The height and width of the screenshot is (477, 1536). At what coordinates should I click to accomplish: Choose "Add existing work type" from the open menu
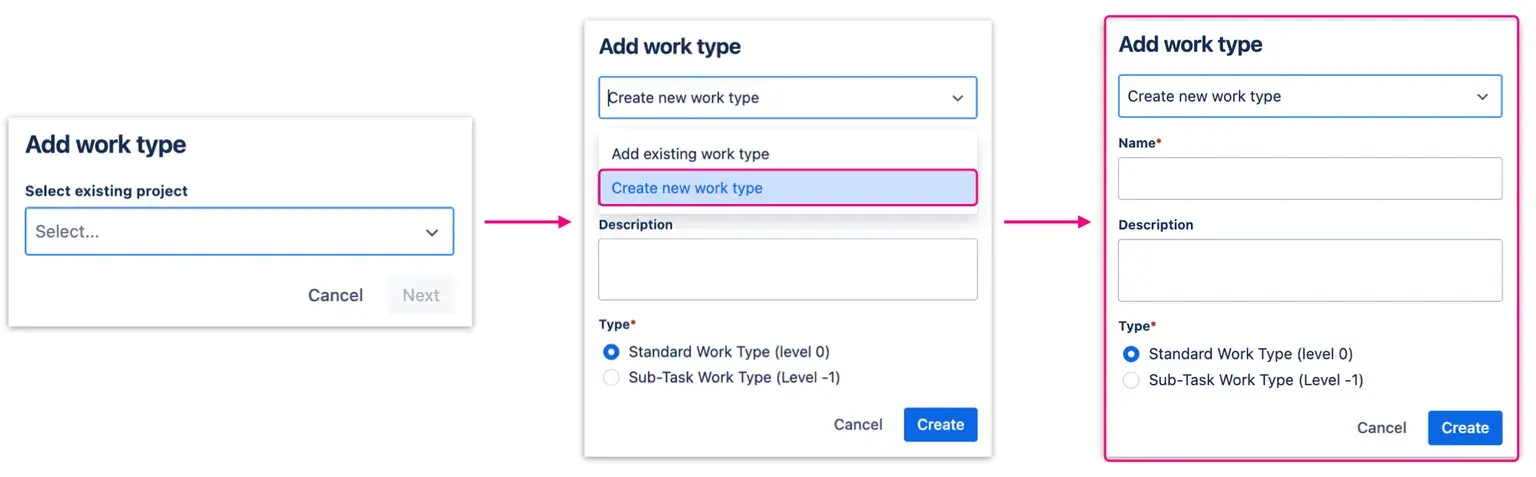[x=690, y=154]
